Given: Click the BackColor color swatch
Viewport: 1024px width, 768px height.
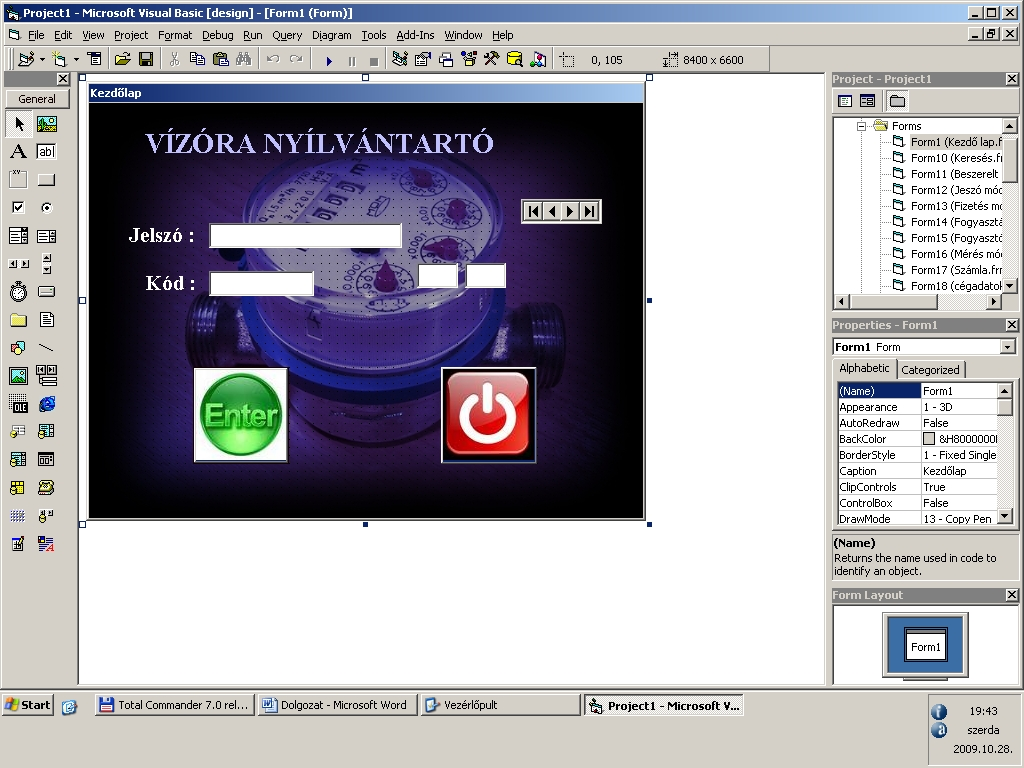Looking at the screenshot, I should [929, 439].
